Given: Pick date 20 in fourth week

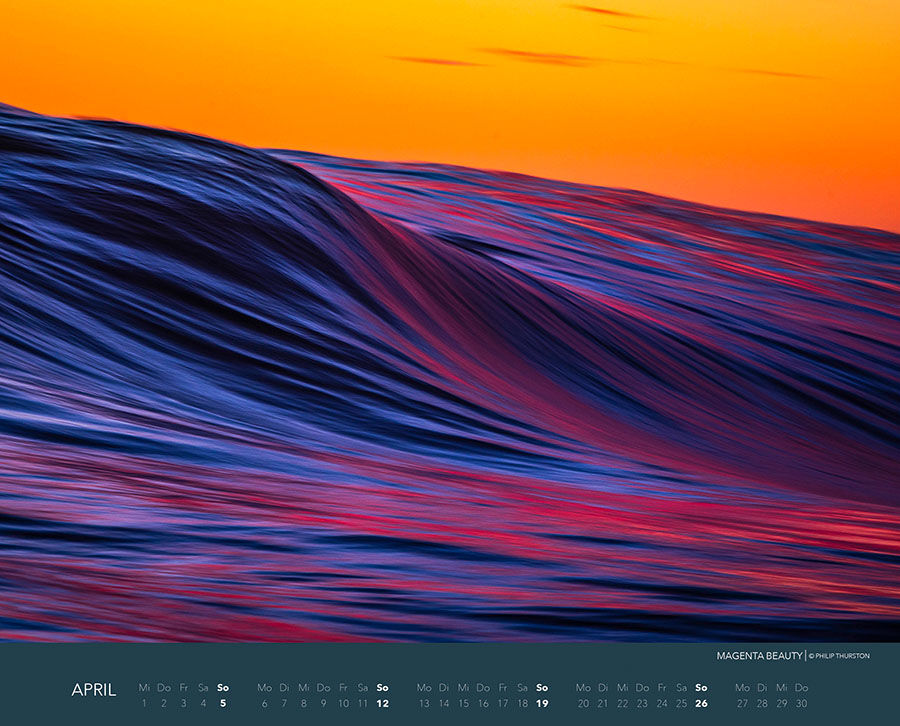Looking at the screenshot, I should [x=583, y=703].
